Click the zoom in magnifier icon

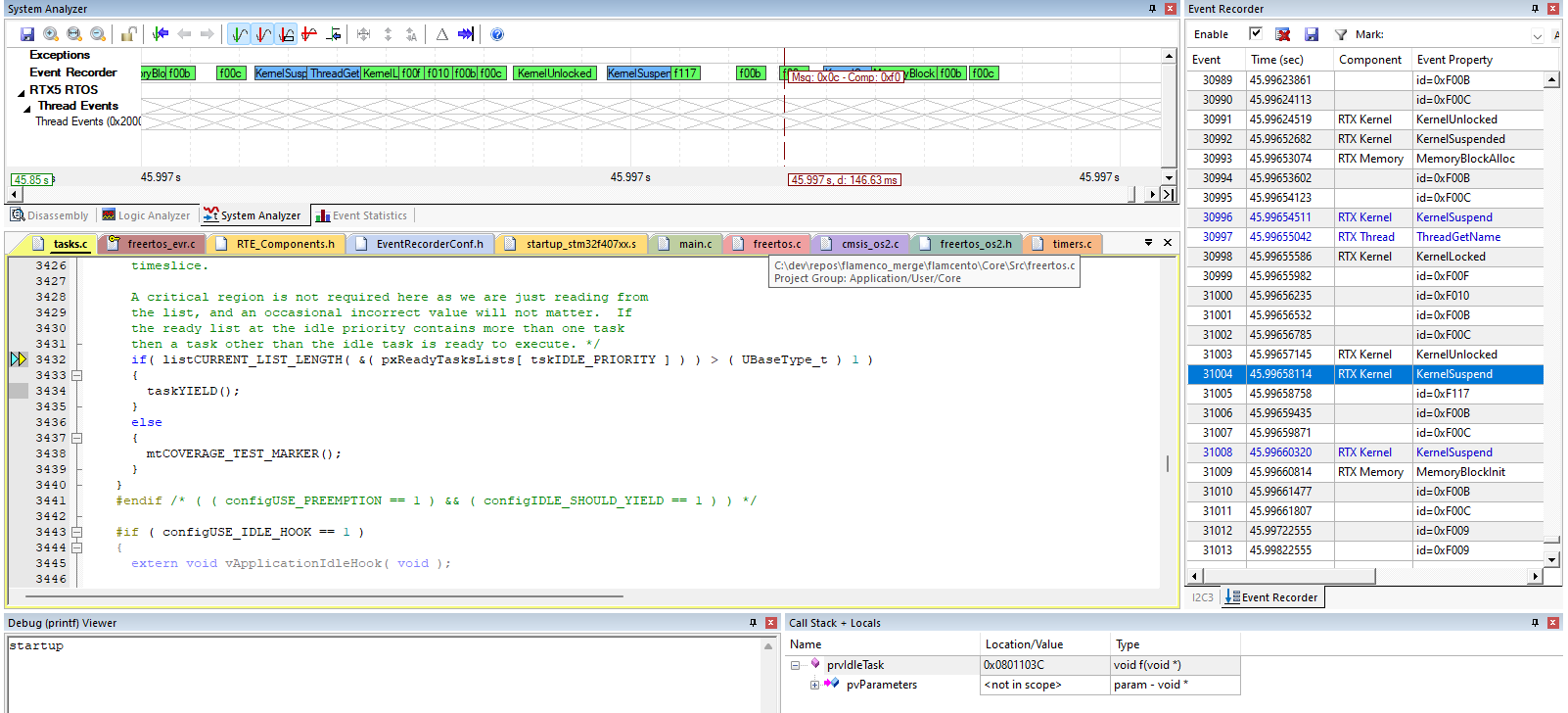(51, 34)
